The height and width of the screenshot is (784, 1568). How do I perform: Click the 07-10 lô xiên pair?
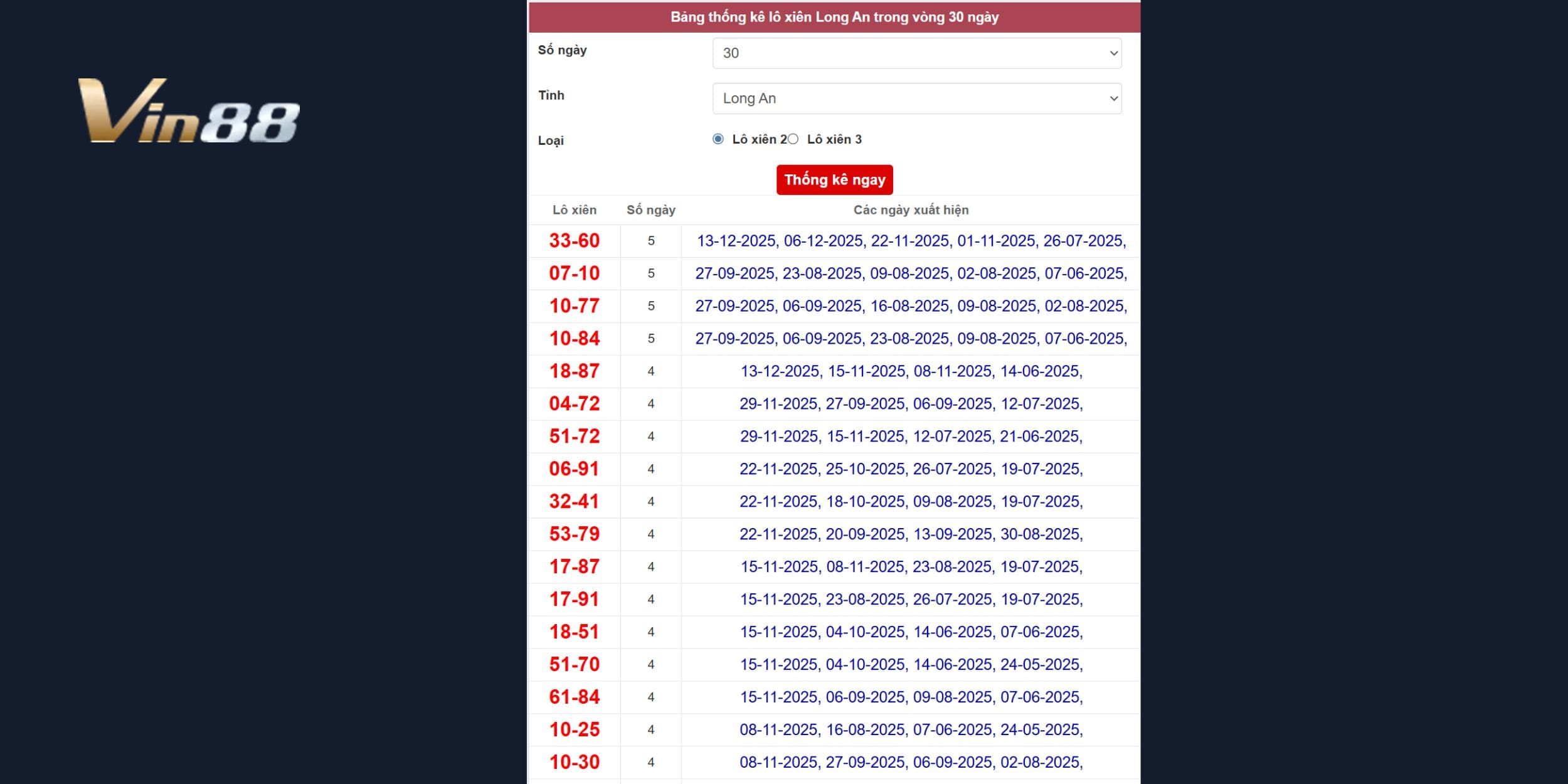574,273
